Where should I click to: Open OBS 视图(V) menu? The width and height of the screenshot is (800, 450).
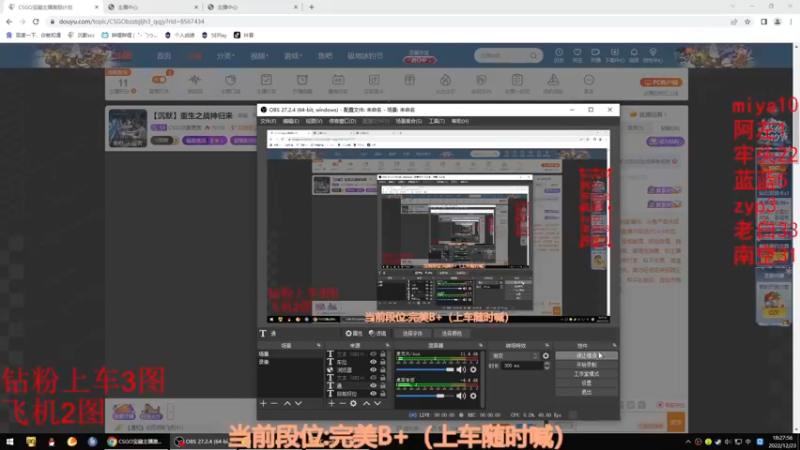tap(314, 121)
